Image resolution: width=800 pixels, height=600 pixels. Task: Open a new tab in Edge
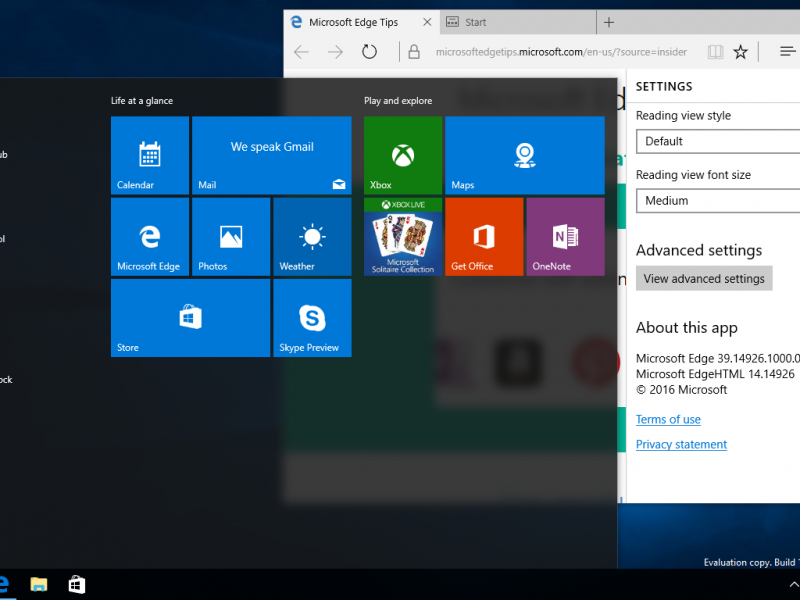pyautogui.click(x=609, y=22)
